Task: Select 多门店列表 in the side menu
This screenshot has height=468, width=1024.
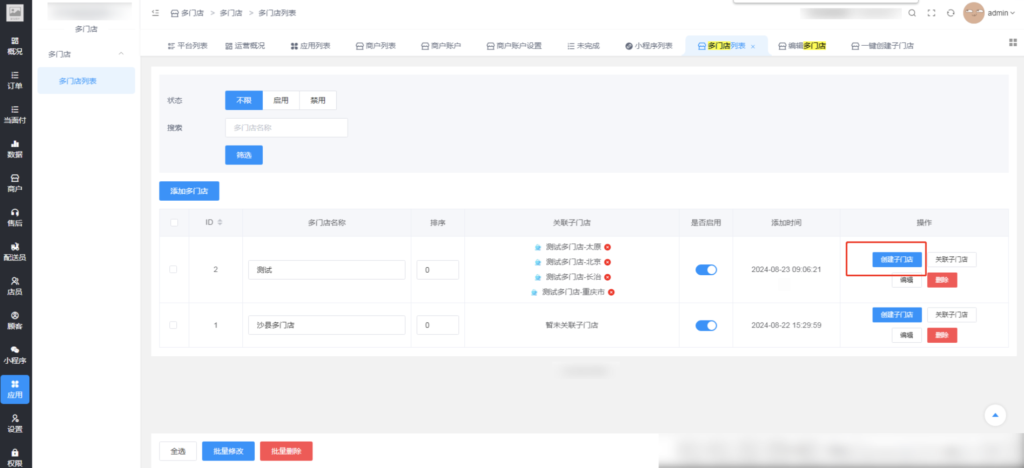Action: point(86,81)
